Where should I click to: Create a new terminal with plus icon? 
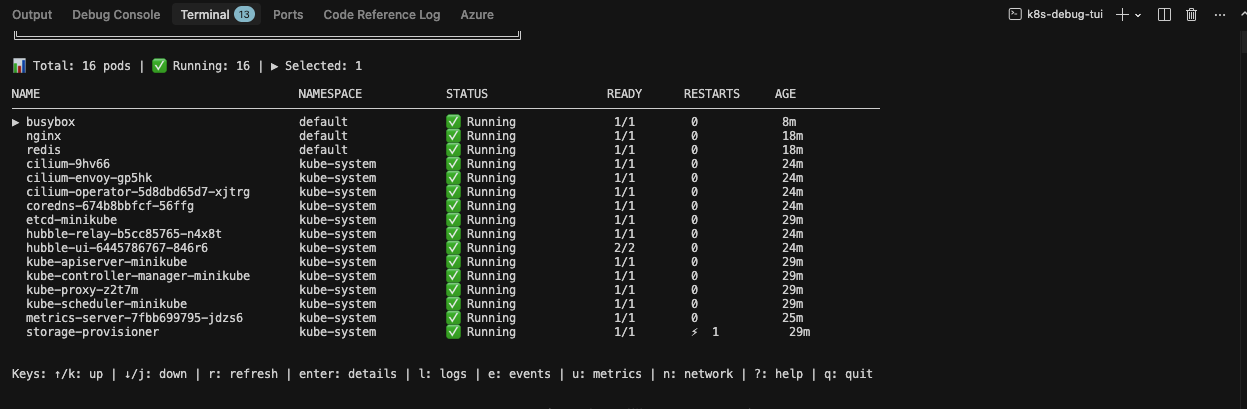(1122, 15)
